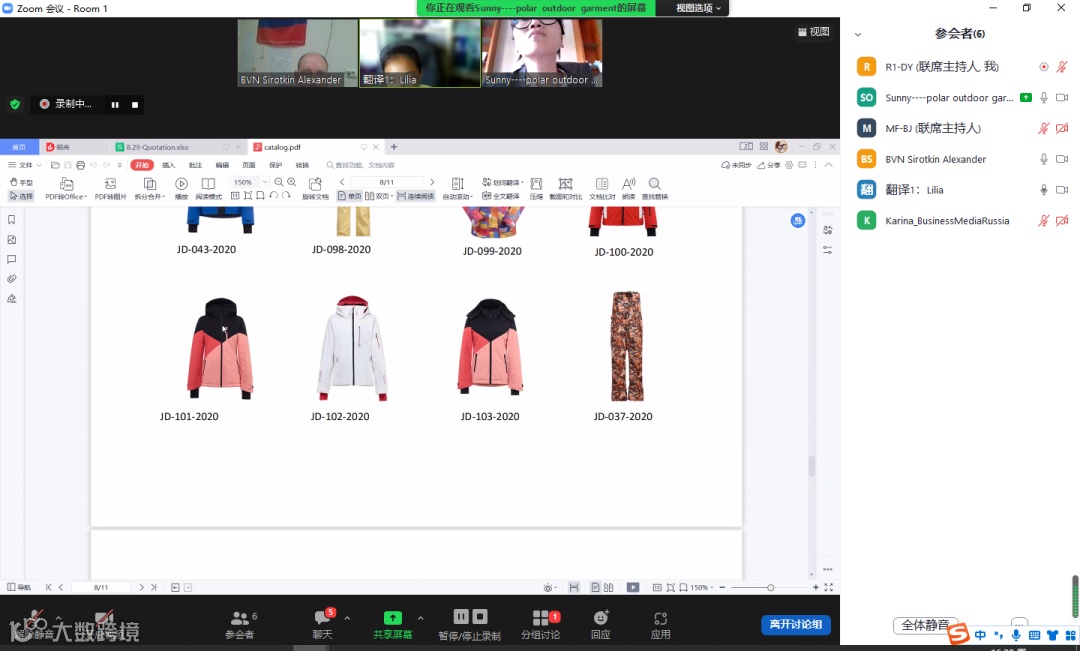
Task: Expand the 划词翻译 dropdown
Action: [x=523, y=183]
